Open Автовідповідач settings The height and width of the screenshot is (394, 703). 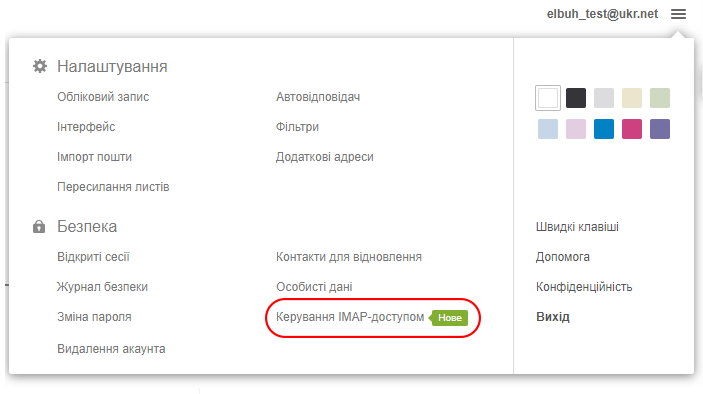(318, 97)
